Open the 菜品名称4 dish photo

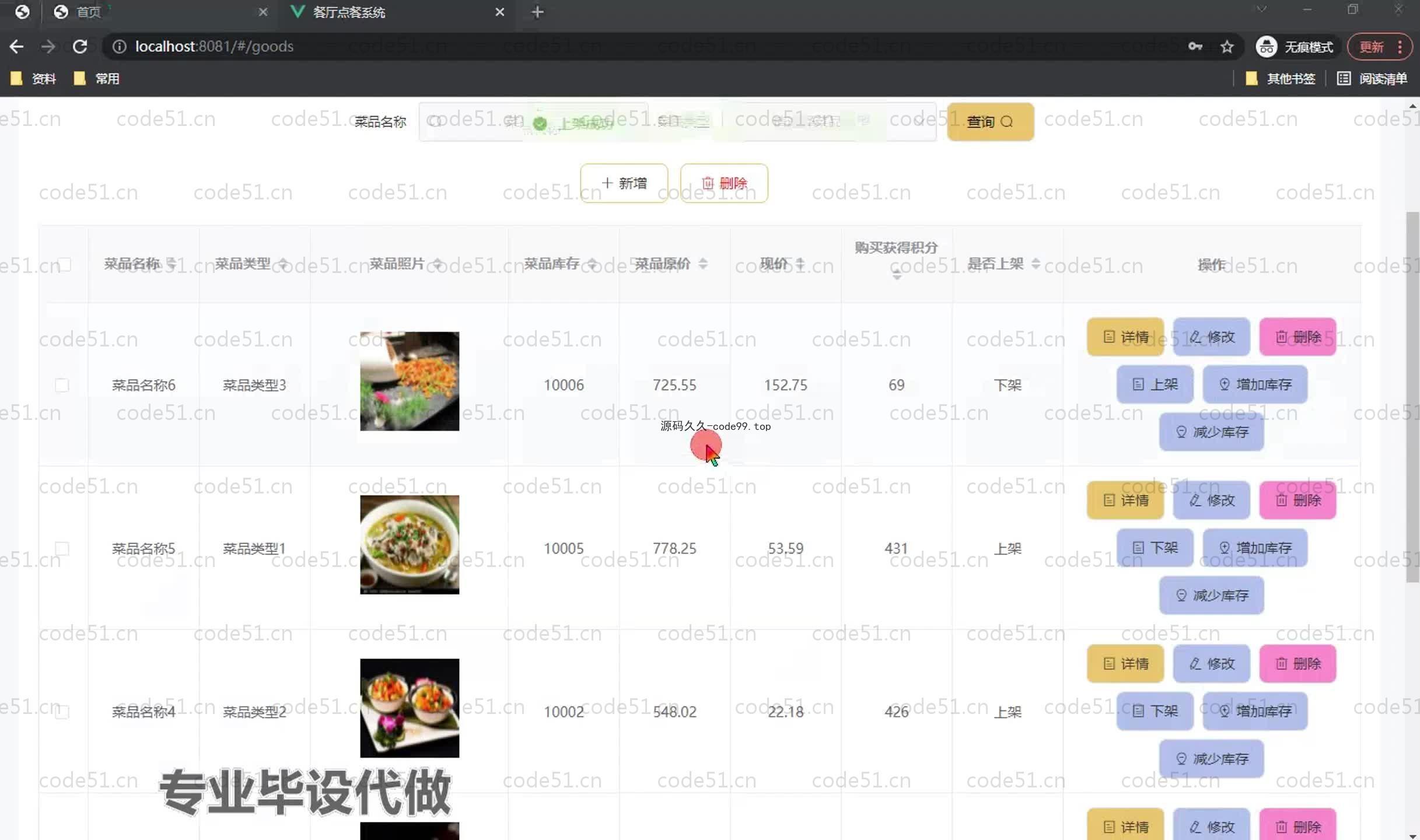pyautogui.click(x=410, y=708)
